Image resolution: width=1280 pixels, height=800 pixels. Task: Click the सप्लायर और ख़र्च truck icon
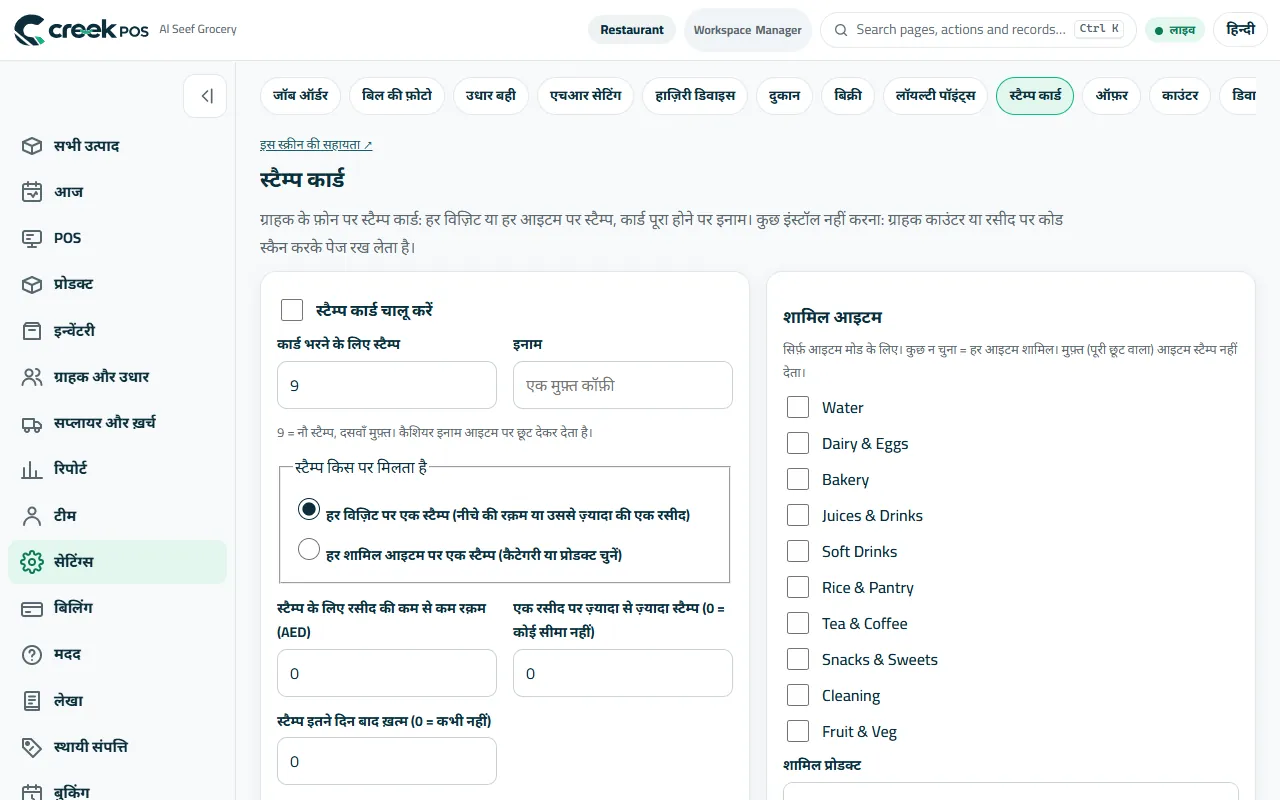pos(32,423)
